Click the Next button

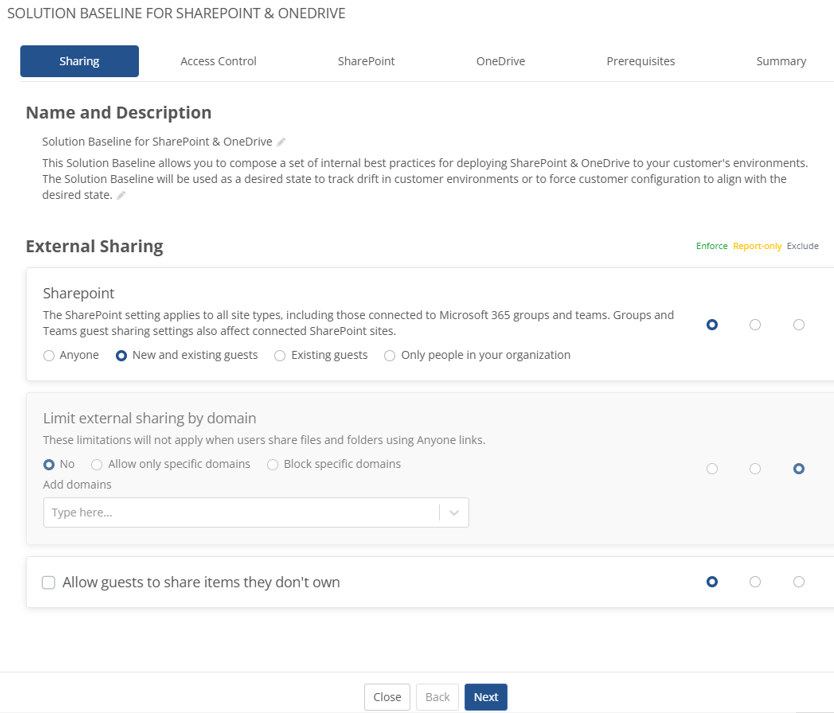pos(485,697)
